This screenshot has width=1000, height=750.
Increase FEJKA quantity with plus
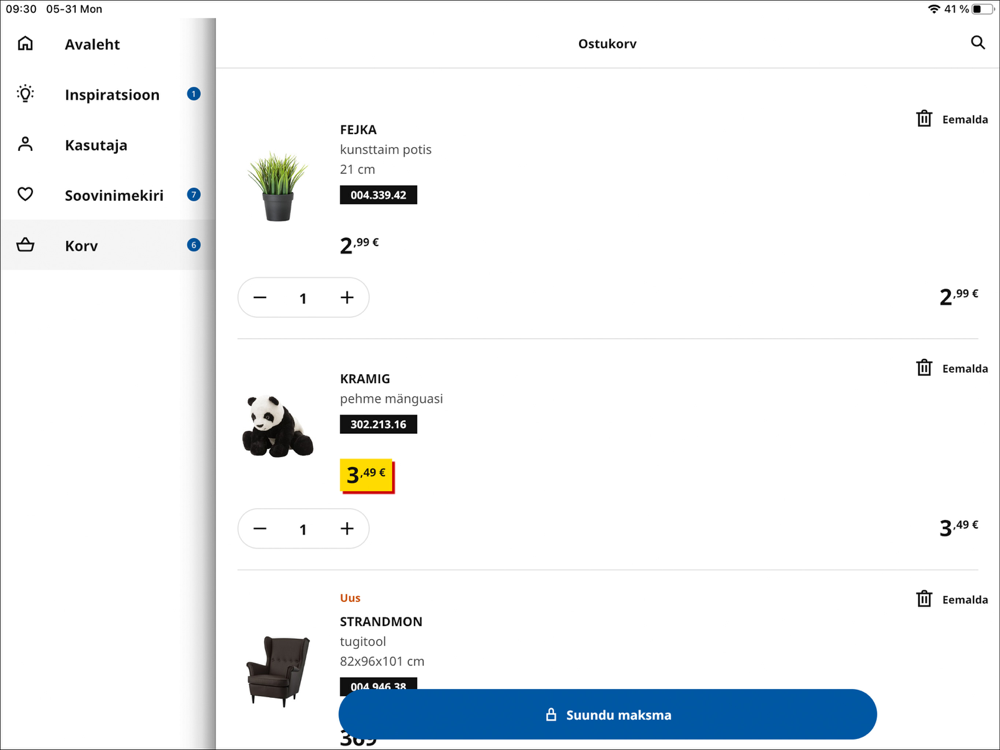point(347,298)
